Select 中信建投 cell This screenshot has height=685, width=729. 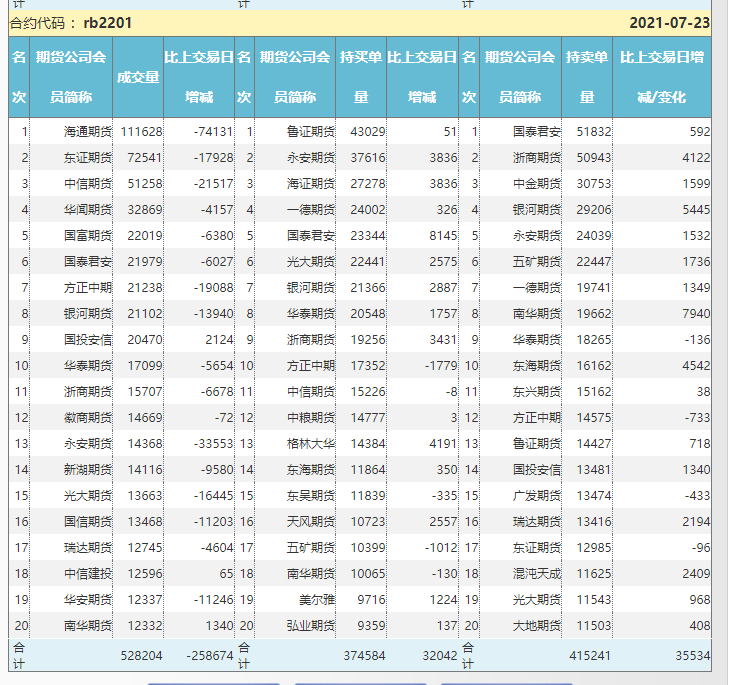(x=88, y=574)
